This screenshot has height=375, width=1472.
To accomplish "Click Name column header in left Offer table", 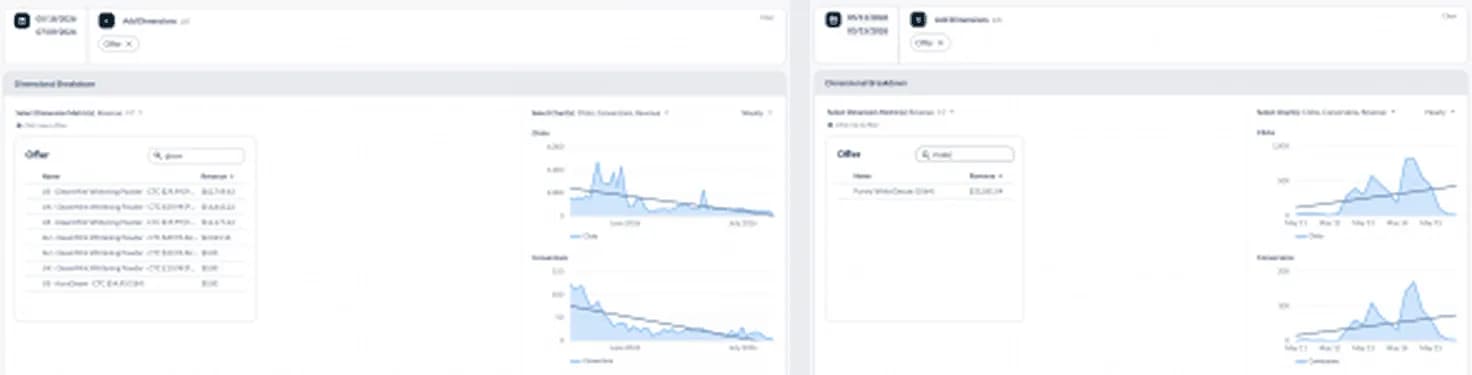I will click(x=51, y=176).
